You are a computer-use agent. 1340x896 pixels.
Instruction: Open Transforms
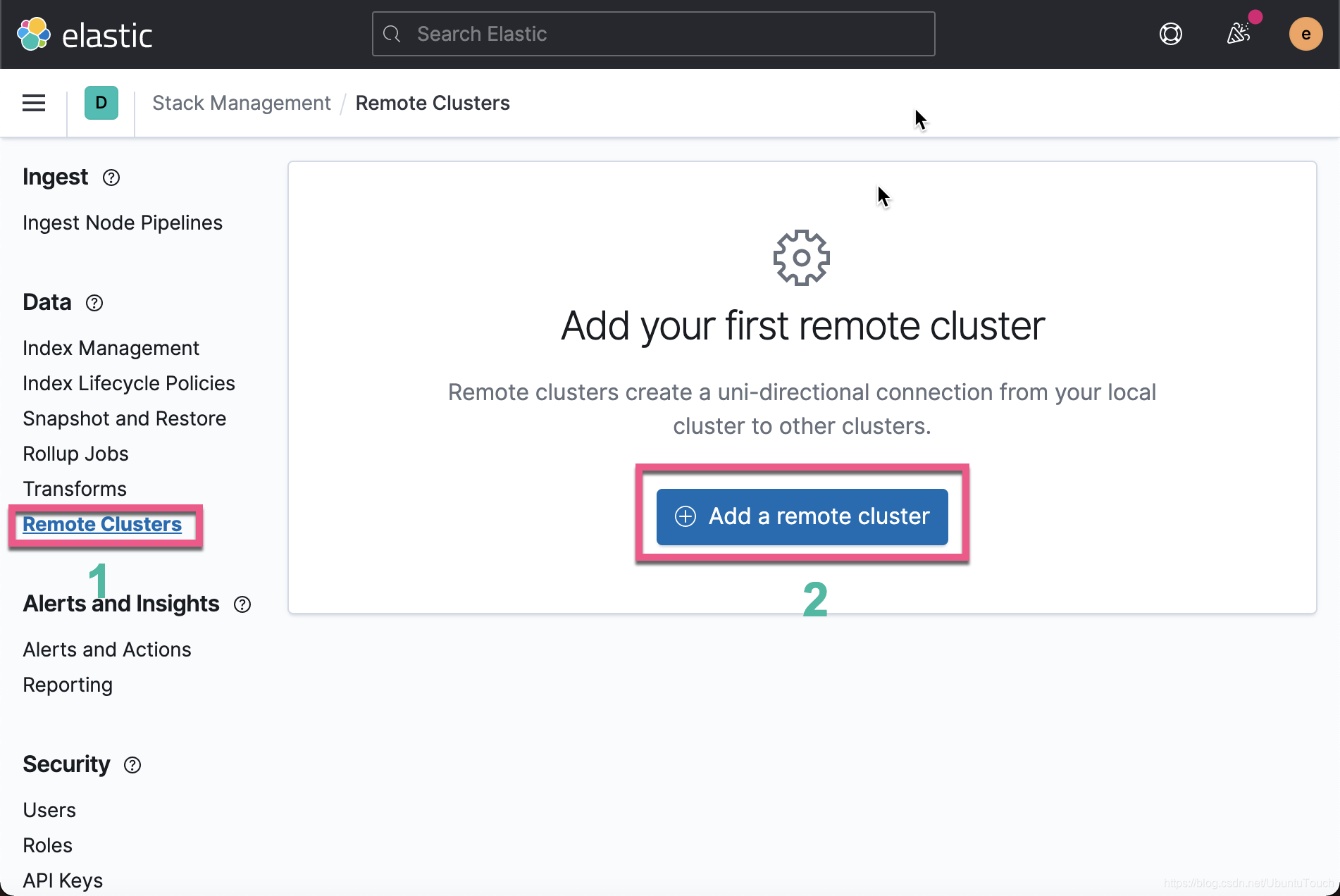(75, 489)
